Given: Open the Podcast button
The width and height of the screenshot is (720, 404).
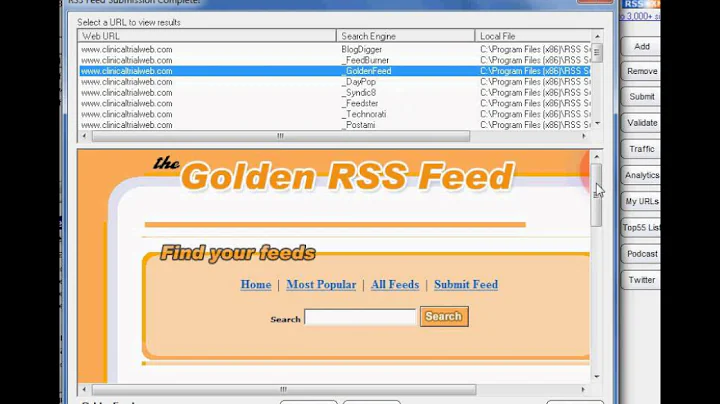Looking at the screenshot, I should coord(641,253).
